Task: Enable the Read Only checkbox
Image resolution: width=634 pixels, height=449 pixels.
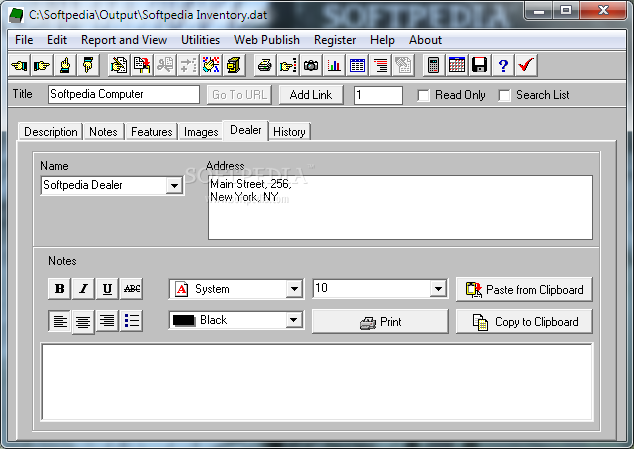Action: pos(423,95)
